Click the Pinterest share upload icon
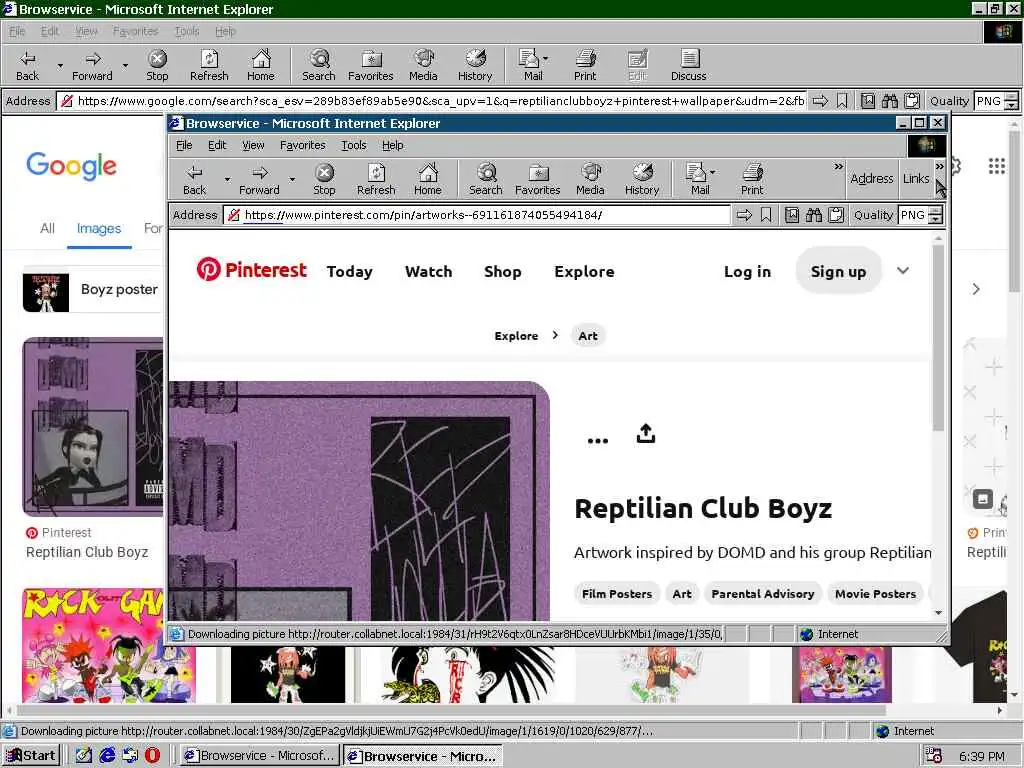The width and height of the screenshot is (1024, 768). click(646, 434)
